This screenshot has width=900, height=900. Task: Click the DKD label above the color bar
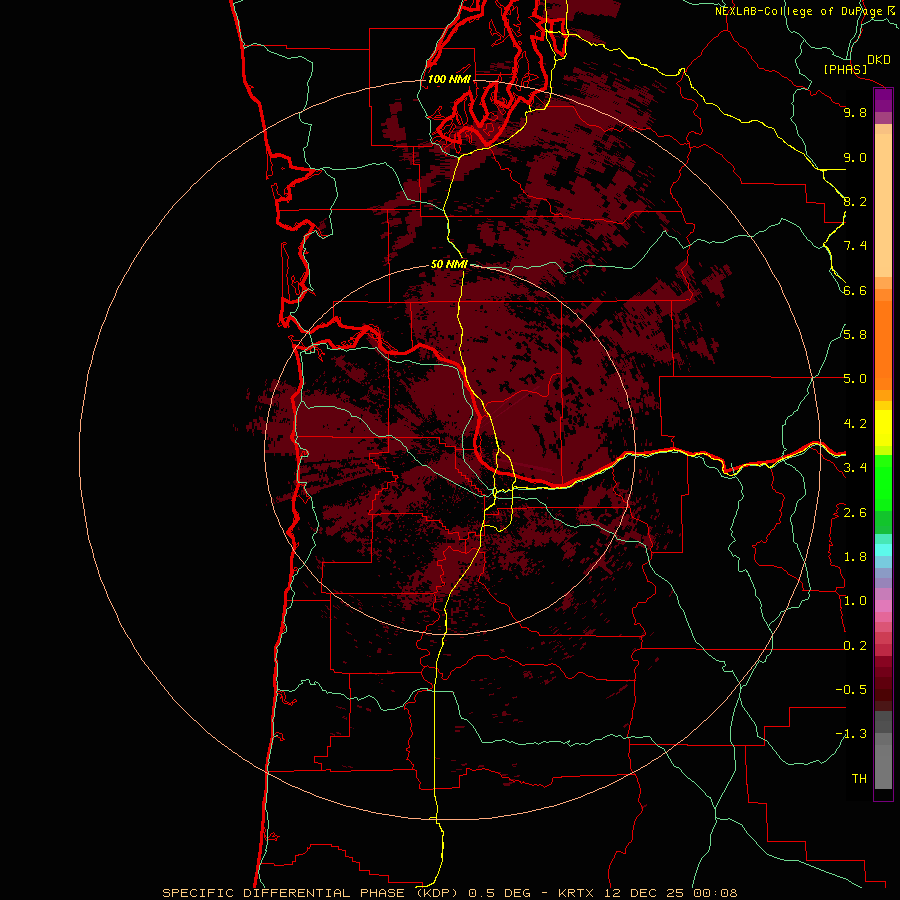(879, 60)
